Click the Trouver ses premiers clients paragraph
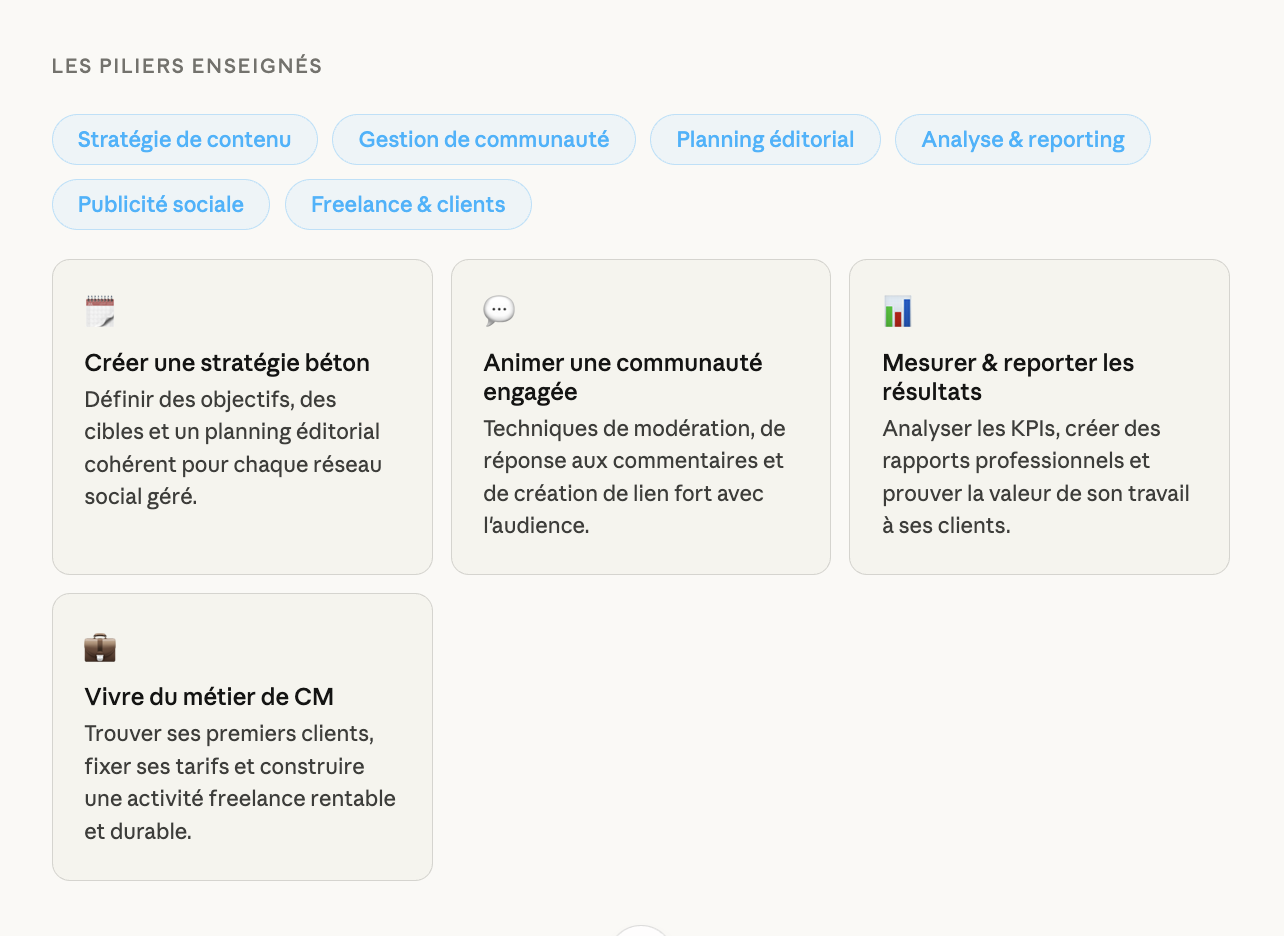The height and width of the screenshot is (936, 1284). 240,782
